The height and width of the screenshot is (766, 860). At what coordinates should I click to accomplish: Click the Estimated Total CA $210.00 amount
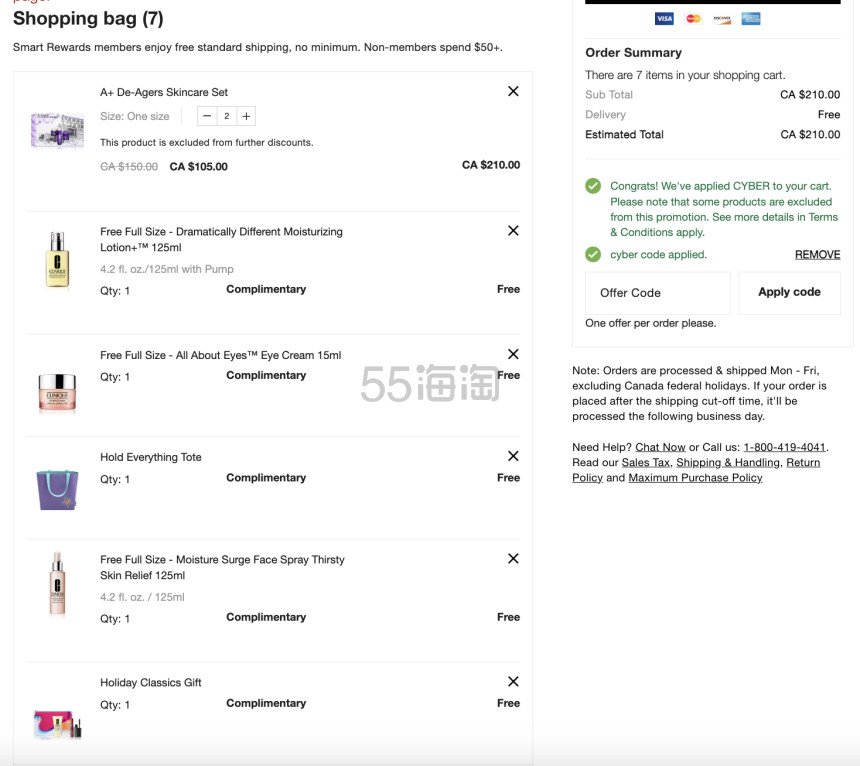[810, 134]
